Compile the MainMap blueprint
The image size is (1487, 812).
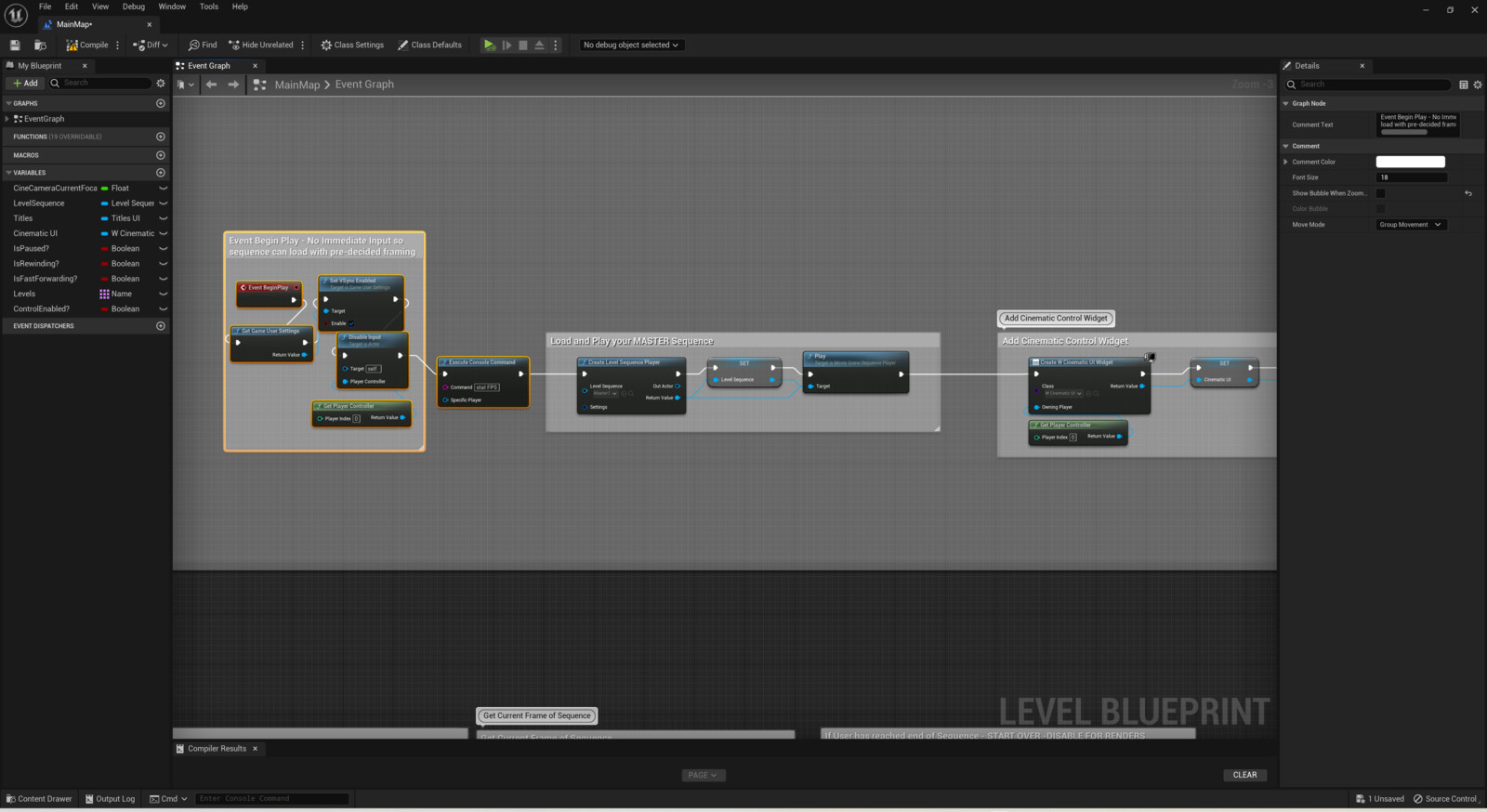click(x=86, y=45)
